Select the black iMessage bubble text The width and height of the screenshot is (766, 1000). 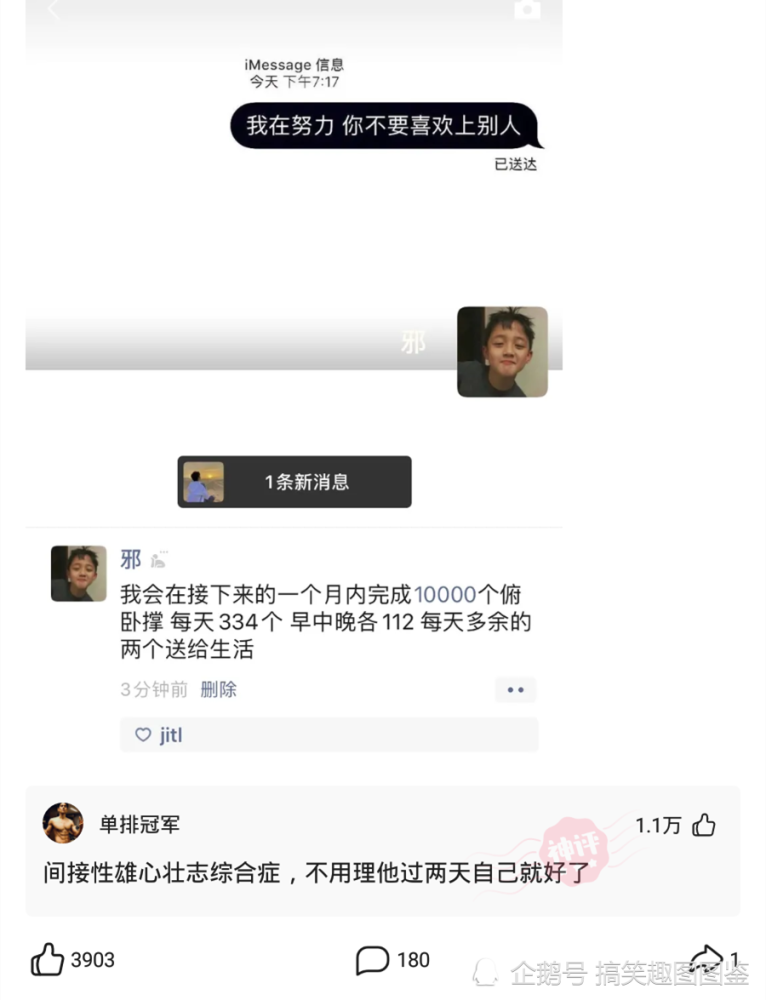coord(383,126)
